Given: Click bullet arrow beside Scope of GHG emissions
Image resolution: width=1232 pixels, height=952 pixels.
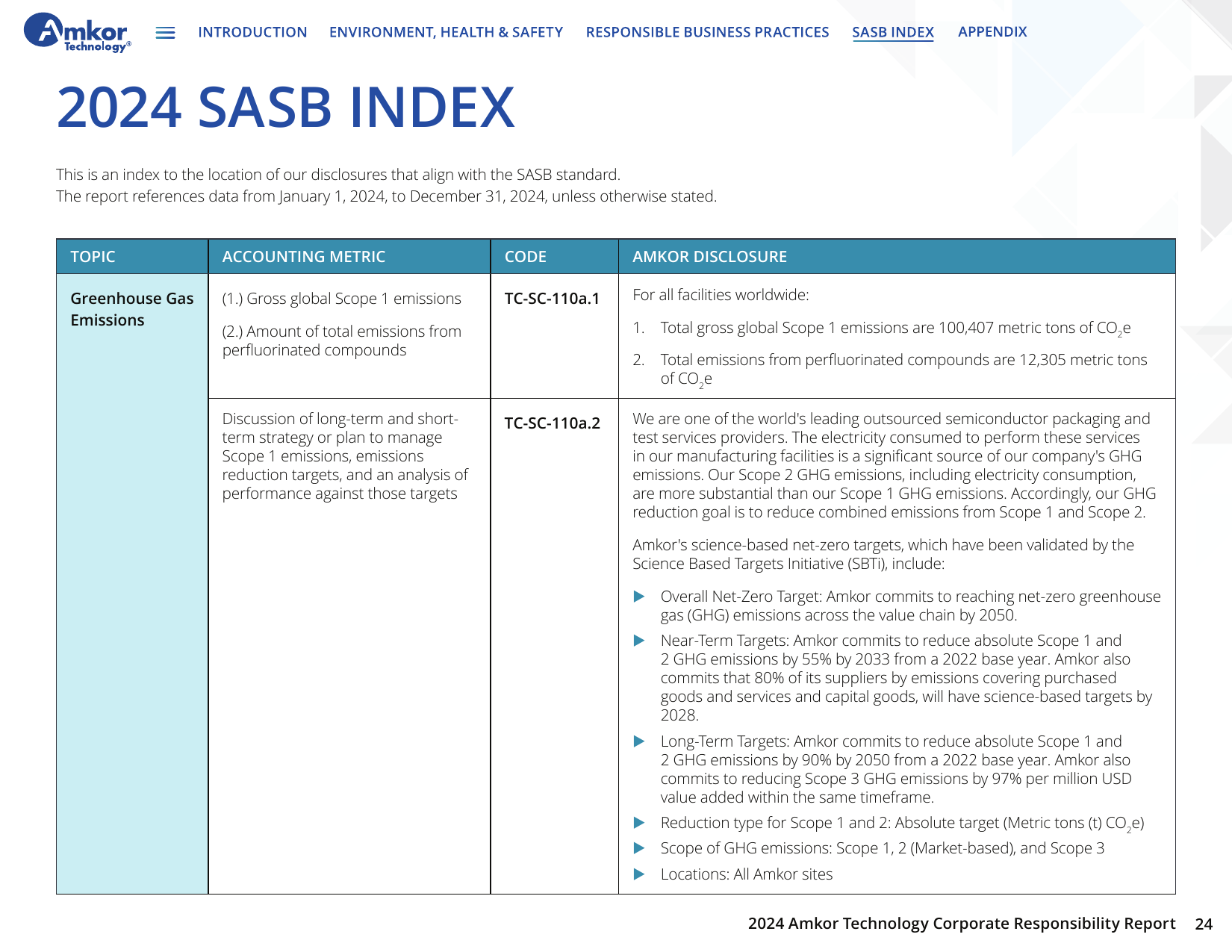Looking at the screenshot, I should click(639, 848).
